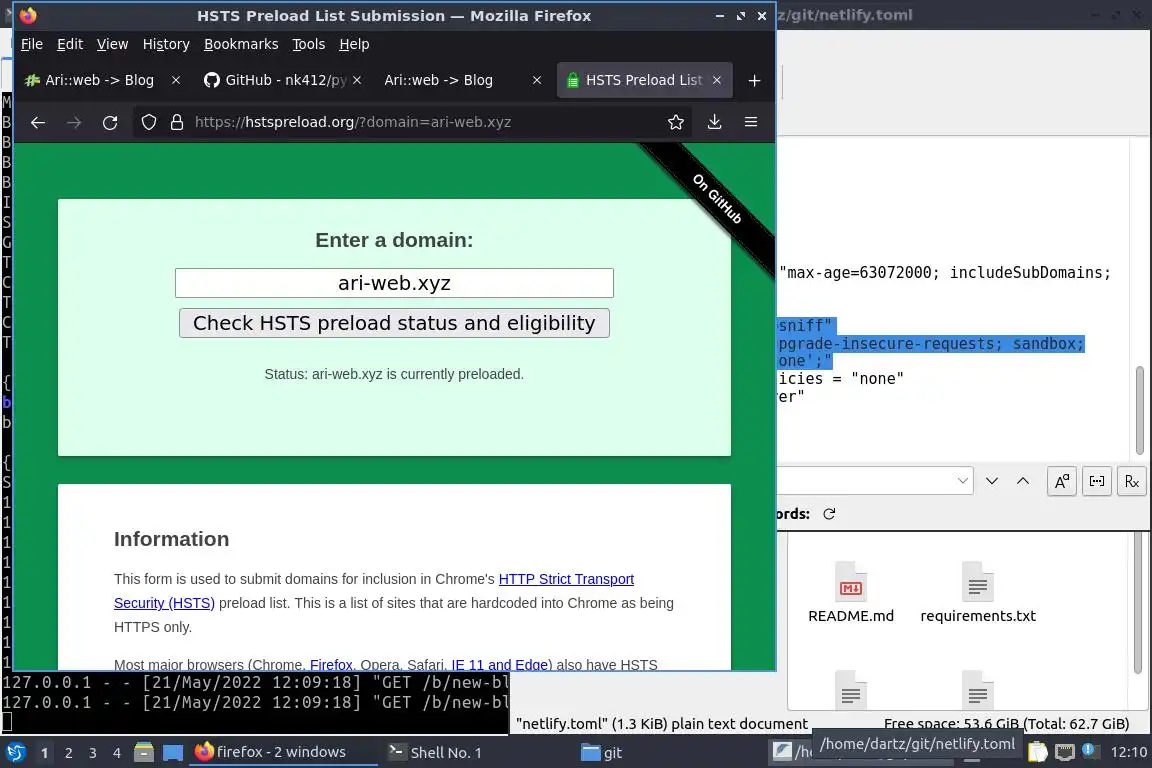The image size is (1152, 768).
Task: Switch to desktop workspace 3
Action: [x=93, y=753]
